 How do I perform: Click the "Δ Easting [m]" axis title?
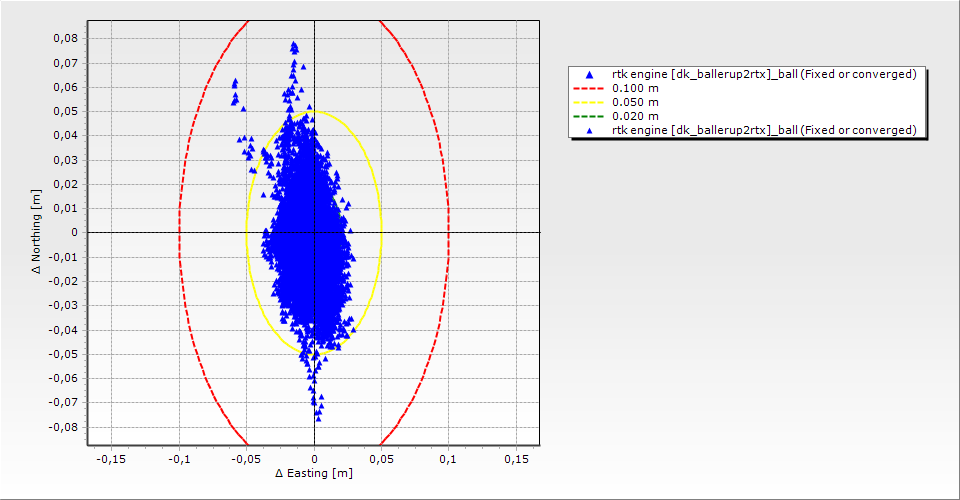[314, 473]
